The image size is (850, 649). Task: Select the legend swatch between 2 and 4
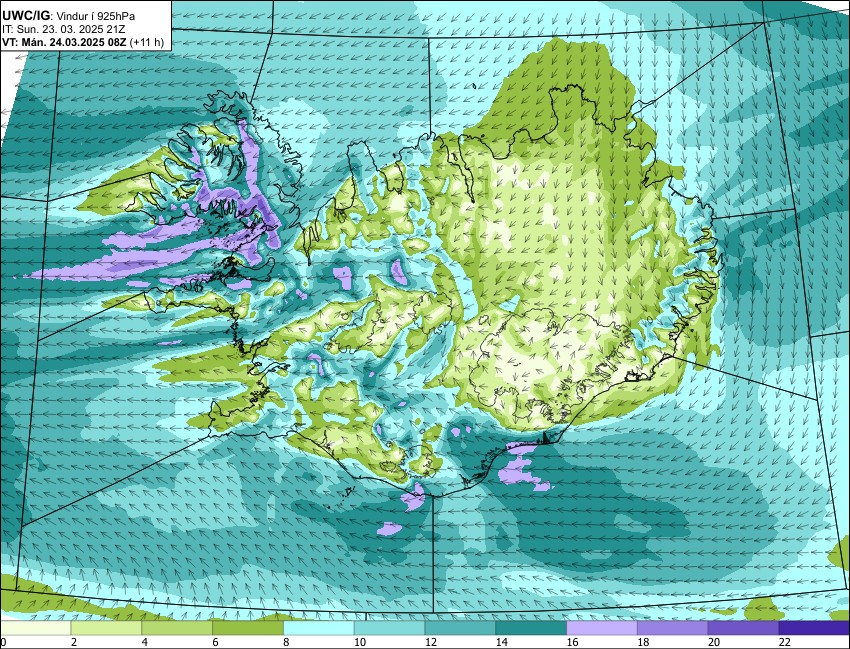coord(106,628)
